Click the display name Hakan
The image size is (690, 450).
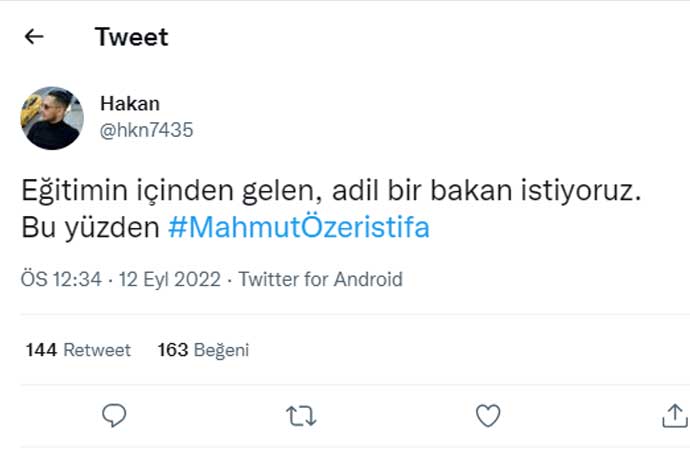point(130,104)
